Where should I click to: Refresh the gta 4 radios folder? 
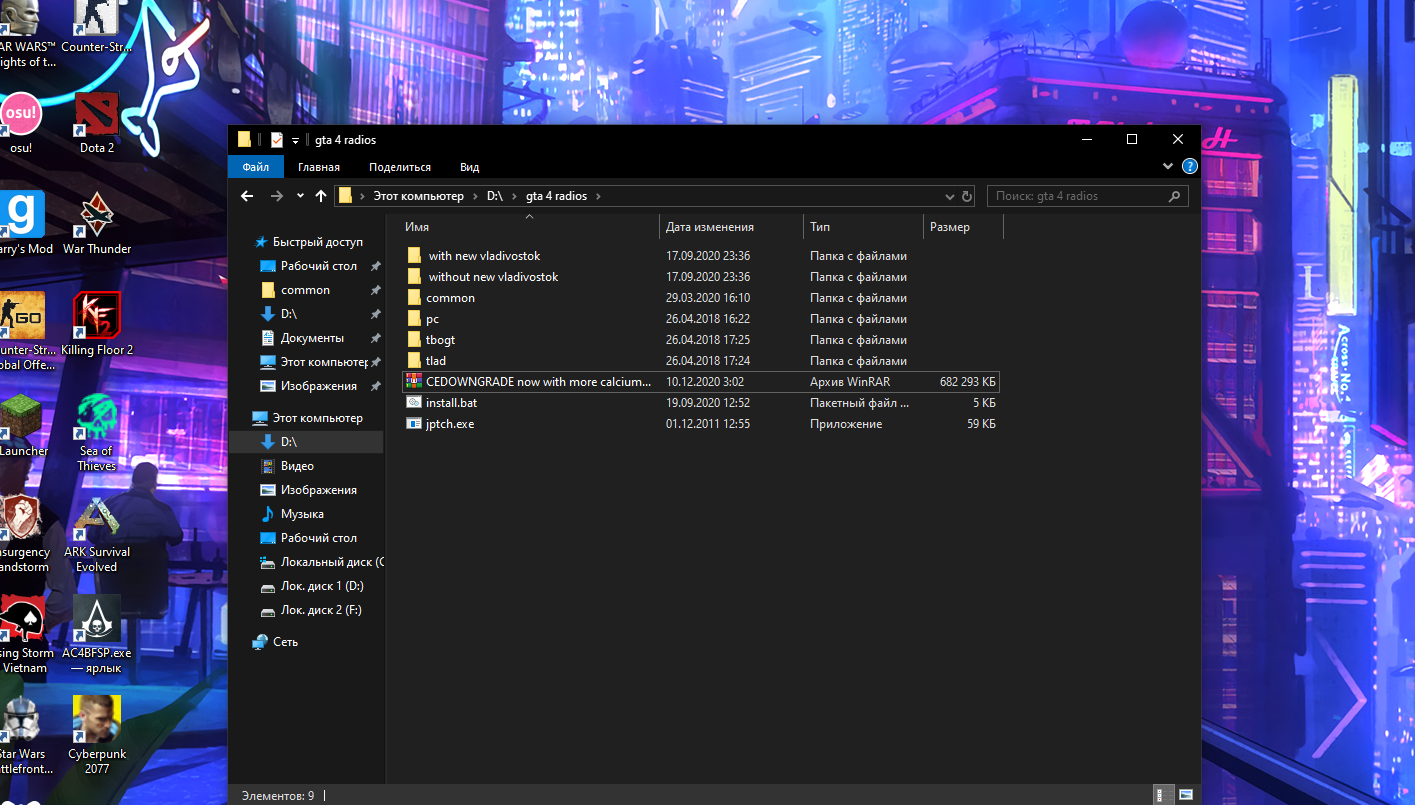pyautogui.click(x=966, y=196)
